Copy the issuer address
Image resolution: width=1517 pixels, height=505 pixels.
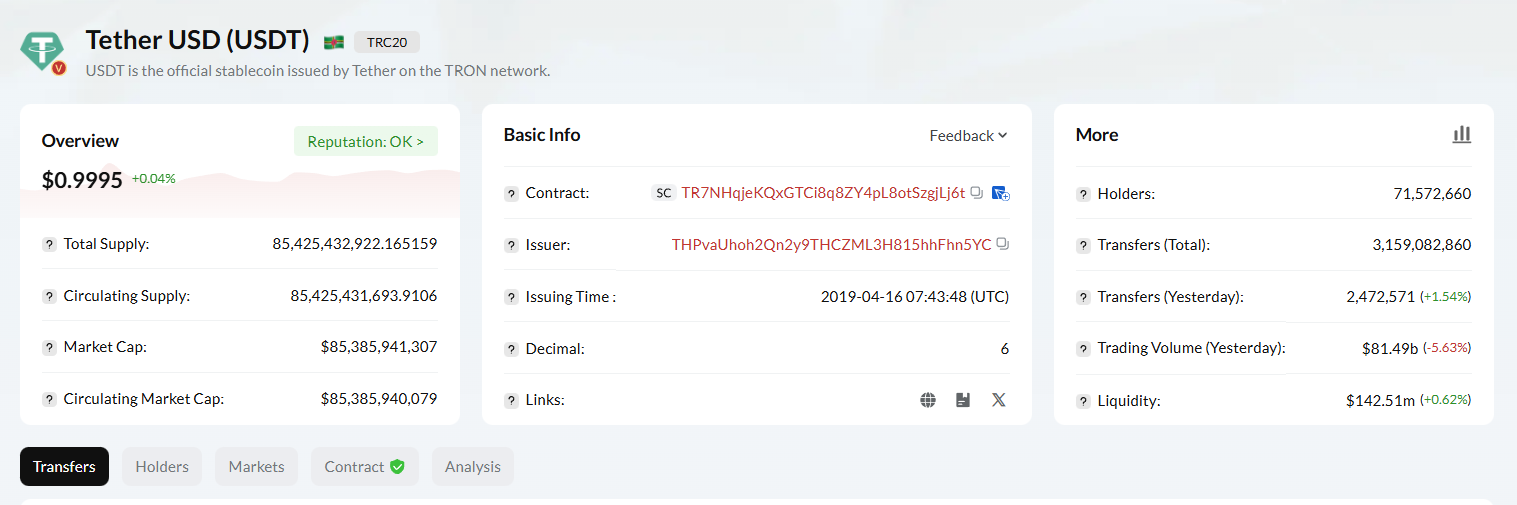pos(1003,244)
